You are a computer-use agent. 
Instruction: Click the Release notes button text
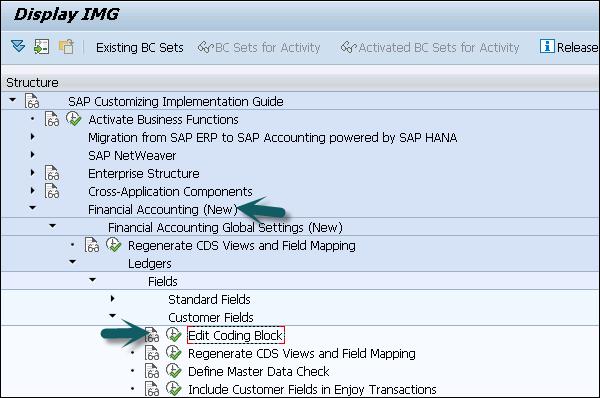[x=577, y=47]
